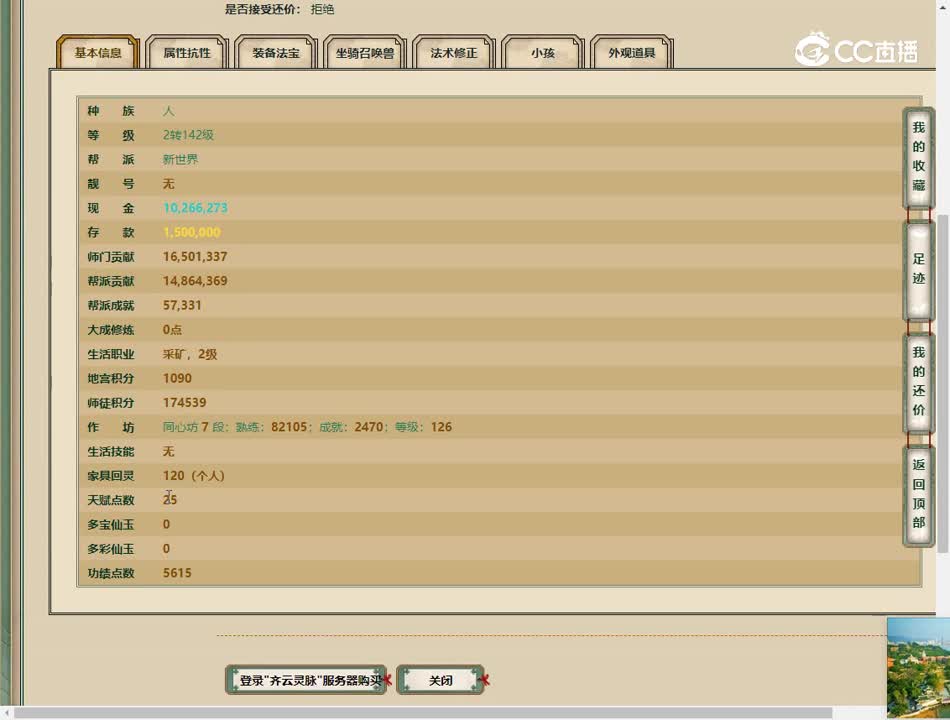Switch to the 小孩 tab
This screenshot has height=720, width=950.
coord(543,53)
